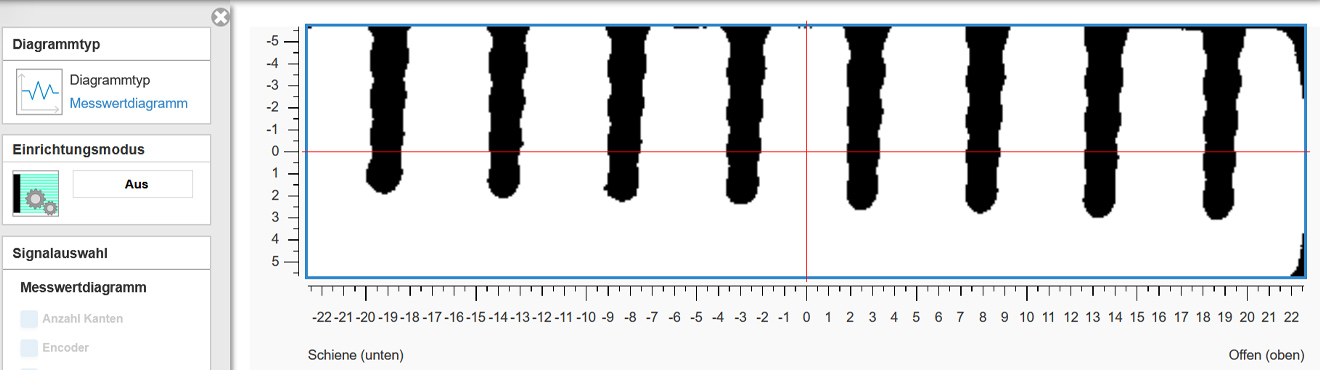Open the Messwertdiagramm link
1320x370 pixels.
pyautogui.click(x=128, y=103)
